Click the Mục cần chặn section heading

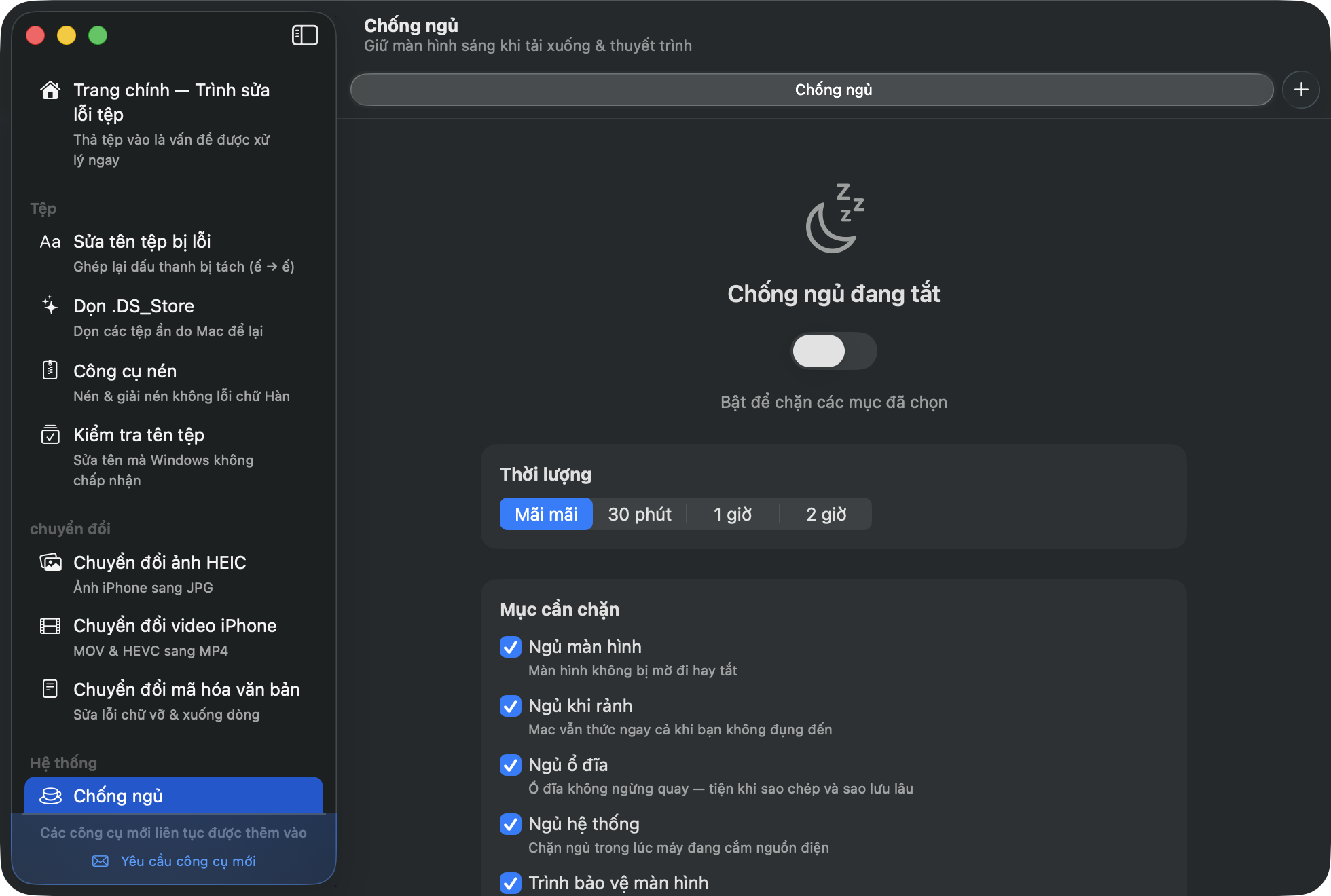pos(560,610)
